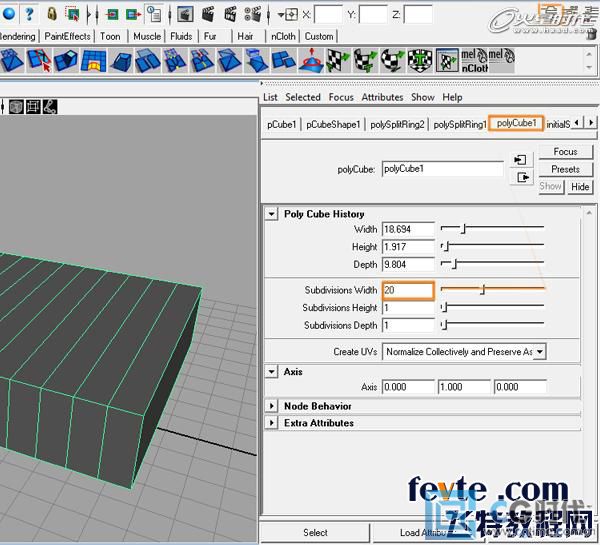Switch to the pCubeShape1 node tab
The width and height of the screenshot is (600, 545).
333,124
